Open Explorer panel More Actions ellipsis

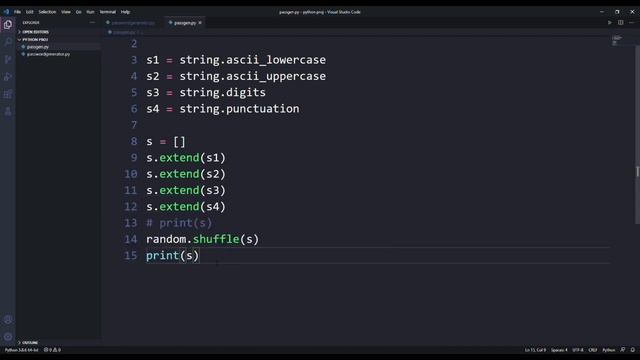click(92, 23)
